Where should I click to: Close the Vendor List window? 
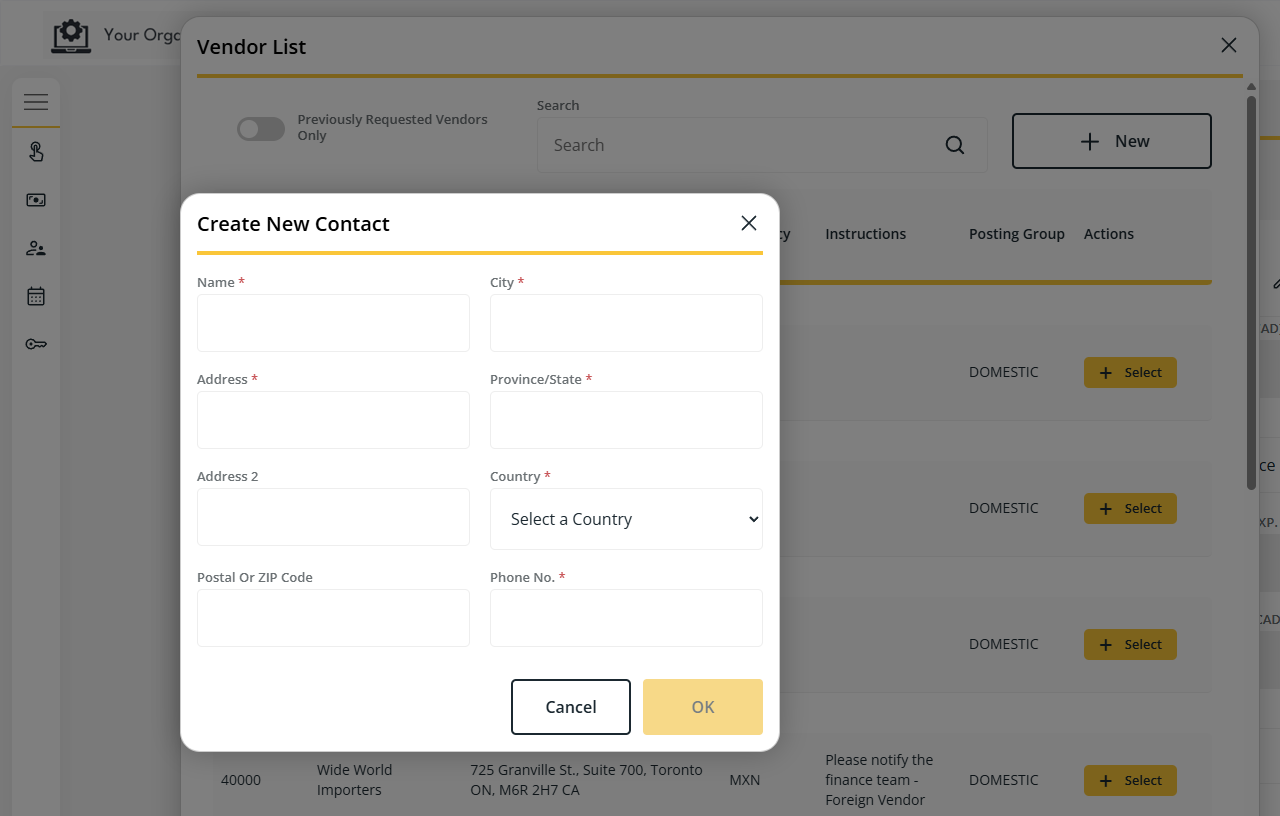tap(1229, 45)
